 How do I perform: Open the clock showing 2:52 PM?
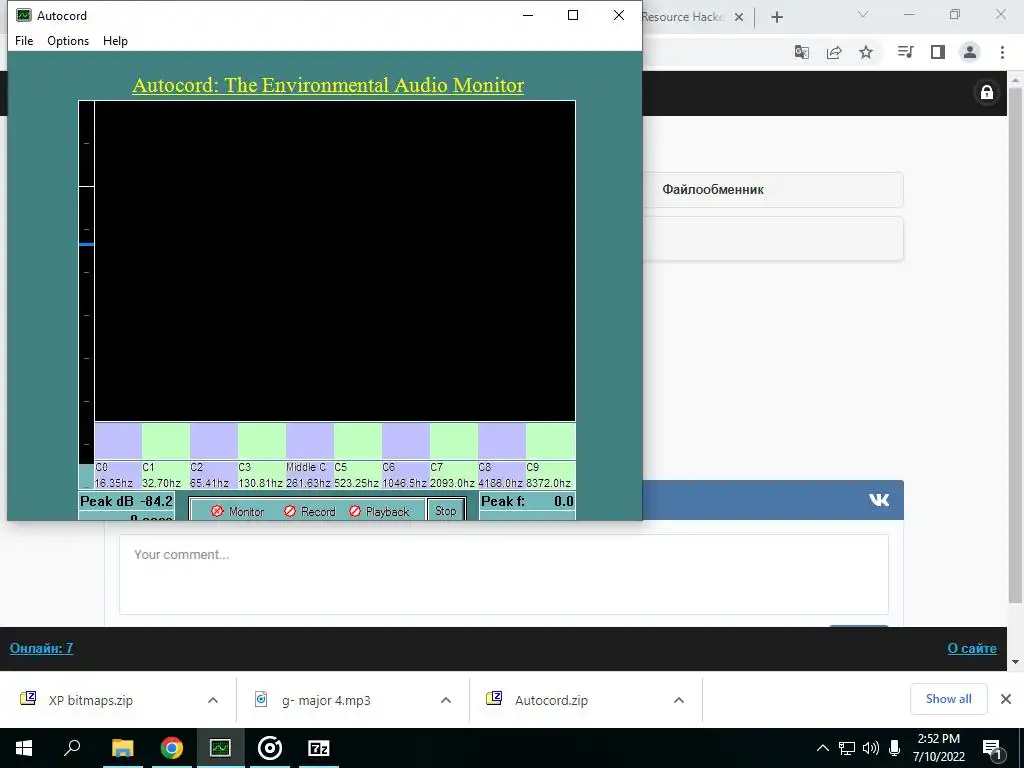tap(938, 748)
